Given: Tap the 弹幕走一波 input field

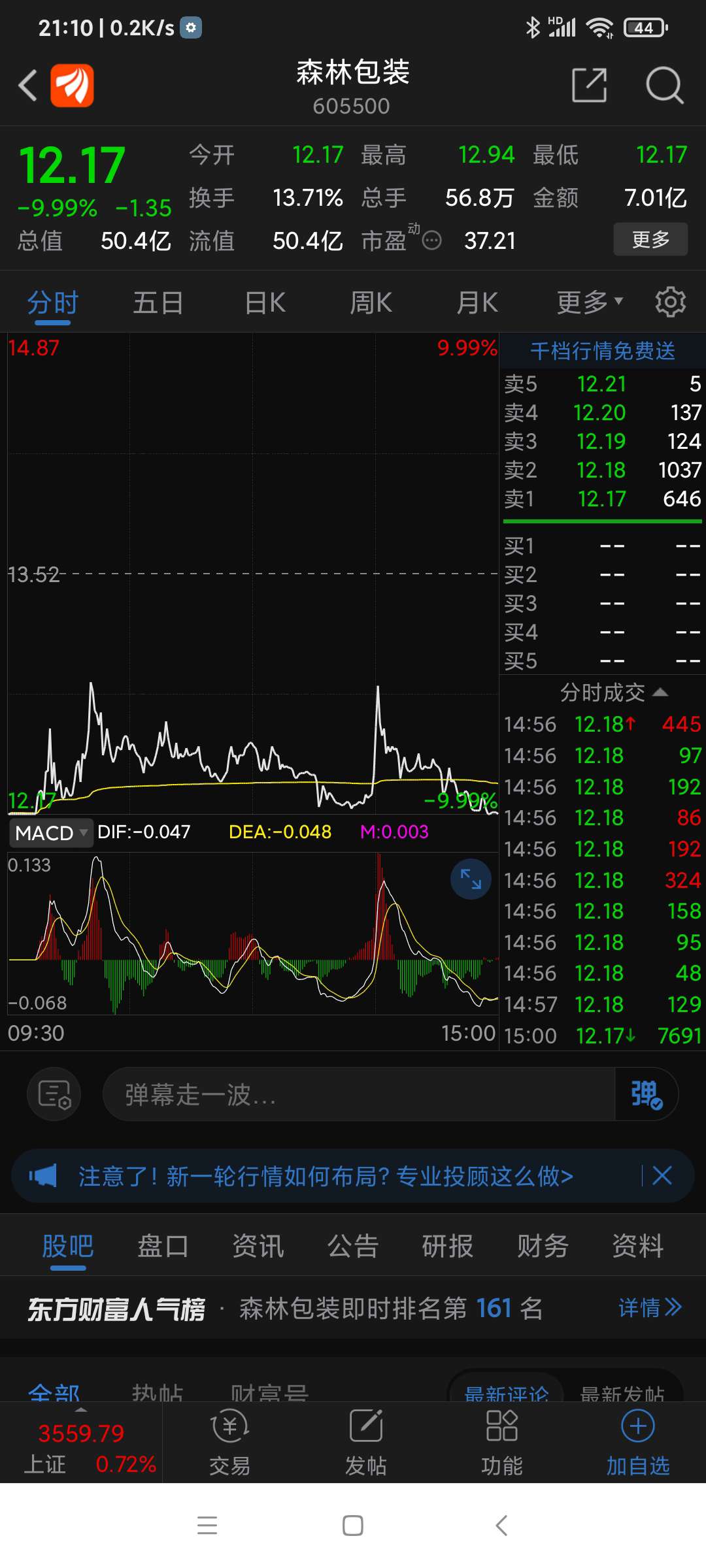Looking at the screenshot, I should pyautogui.click(x=359, y=1094).
